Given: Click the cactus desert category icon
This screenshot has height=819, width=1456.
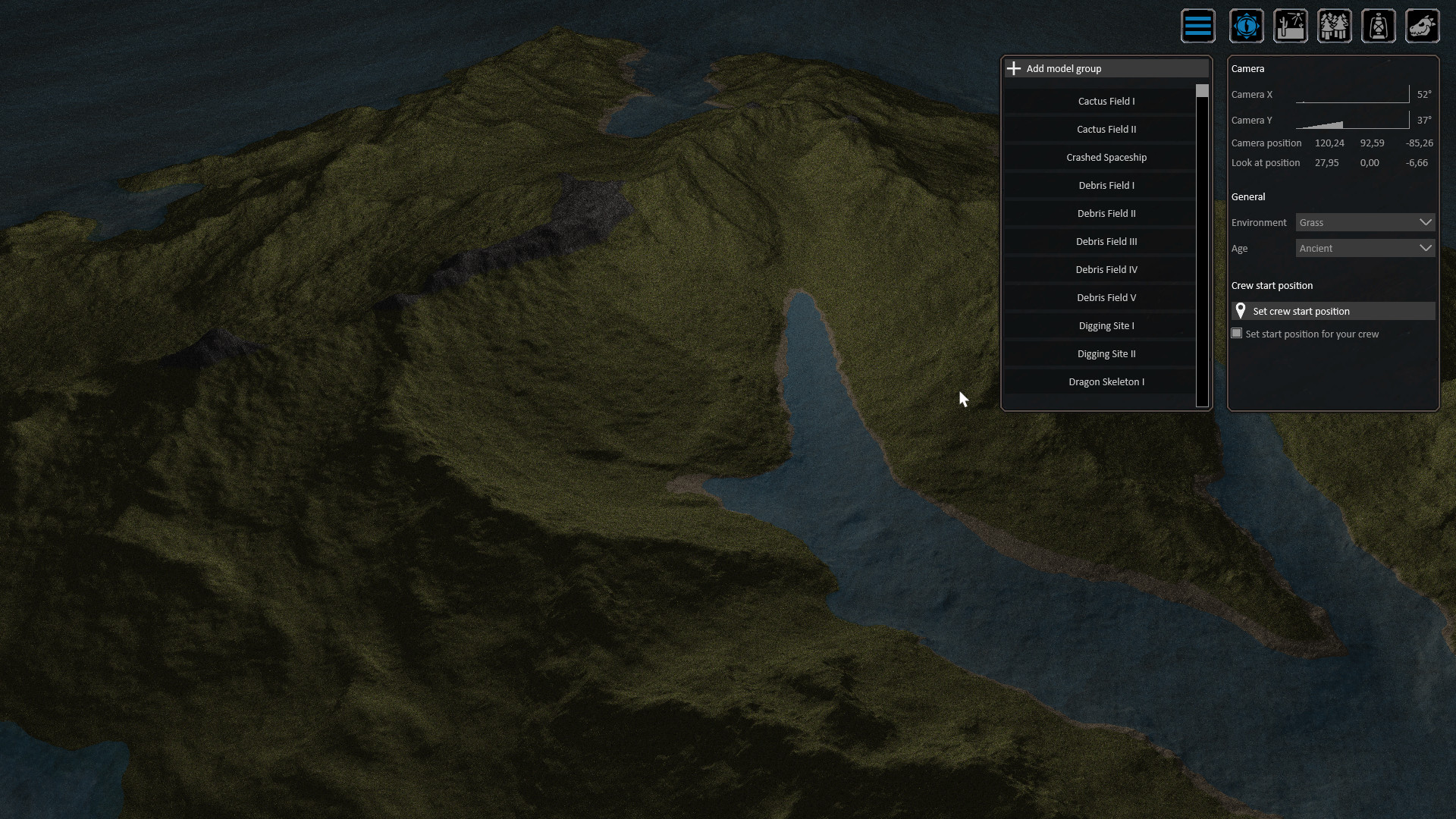Looking at the screenshot, I should [x=1291, y=25].
